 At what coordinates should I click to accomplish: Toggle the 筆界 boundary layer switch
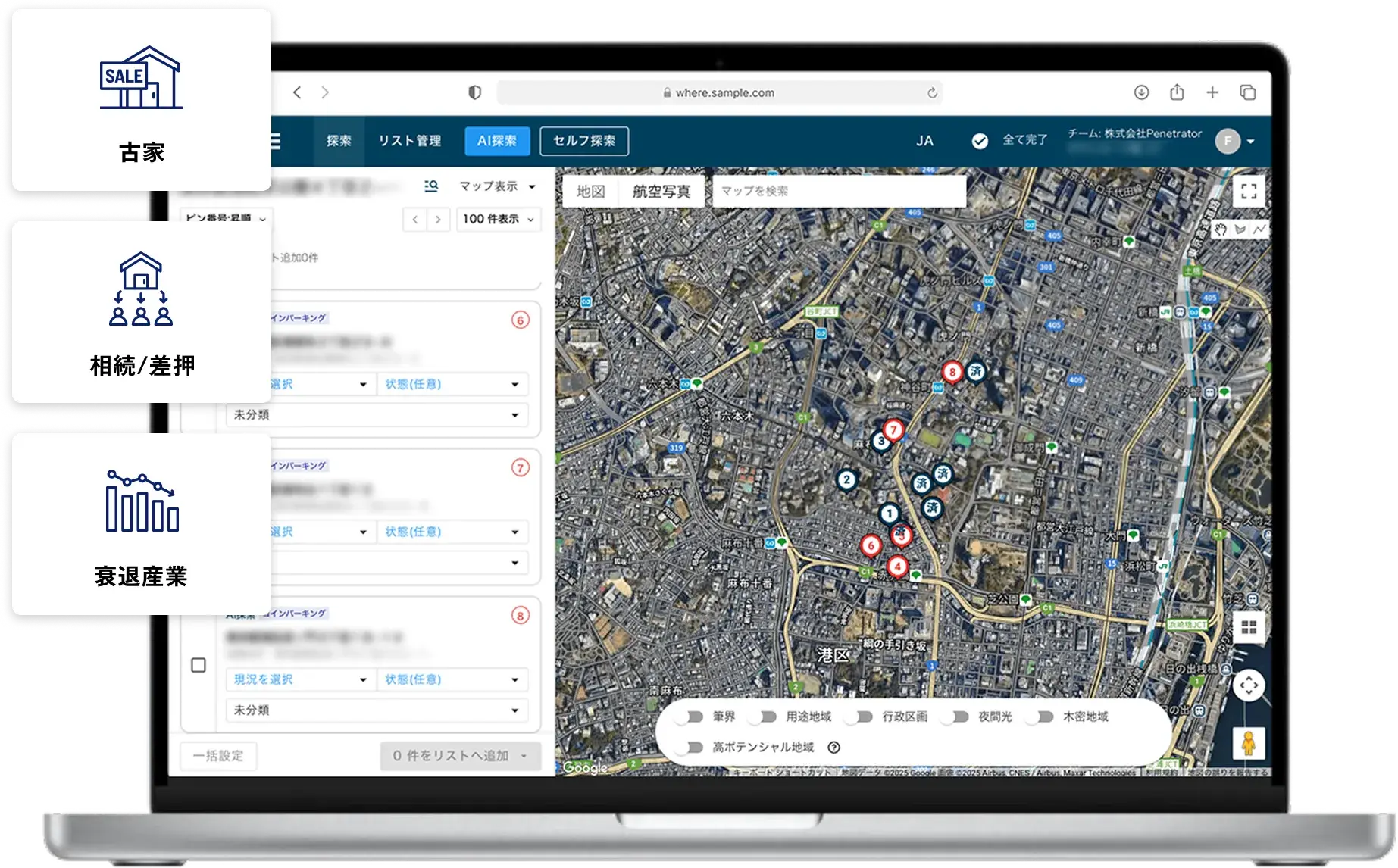pyautogui.click(x=693, y=717)
